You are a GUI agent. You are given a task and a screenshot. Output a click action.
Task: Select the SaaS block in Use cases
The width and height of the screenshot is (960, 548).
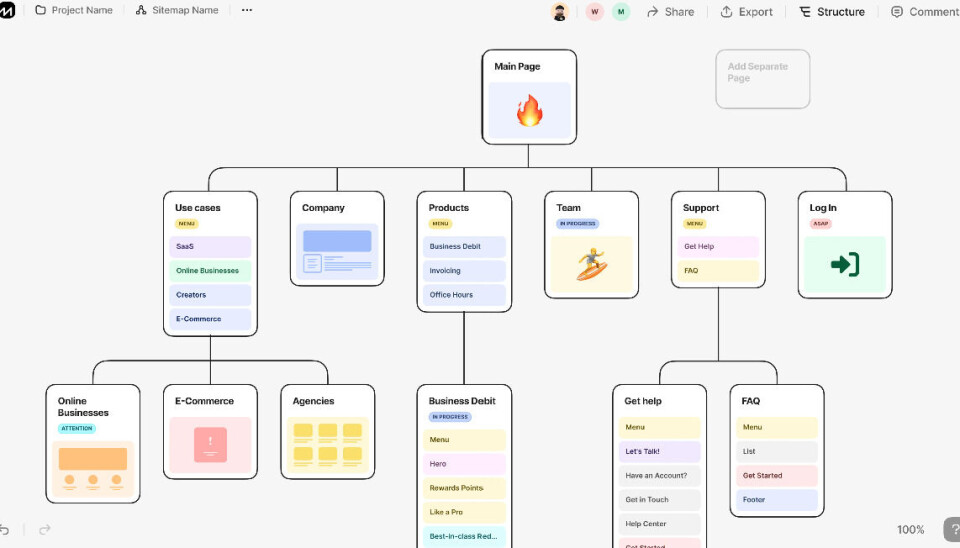pyautogui.click(x=210, y=246)
